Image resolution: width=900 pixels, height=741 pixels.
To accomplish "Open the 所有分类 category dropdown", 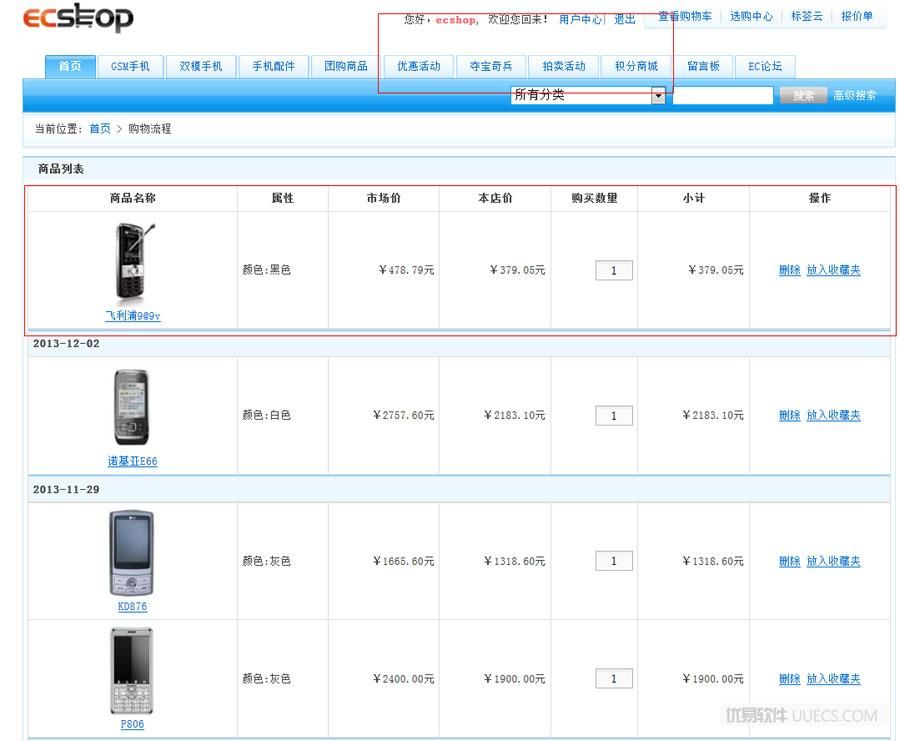I will pos(588,95).
